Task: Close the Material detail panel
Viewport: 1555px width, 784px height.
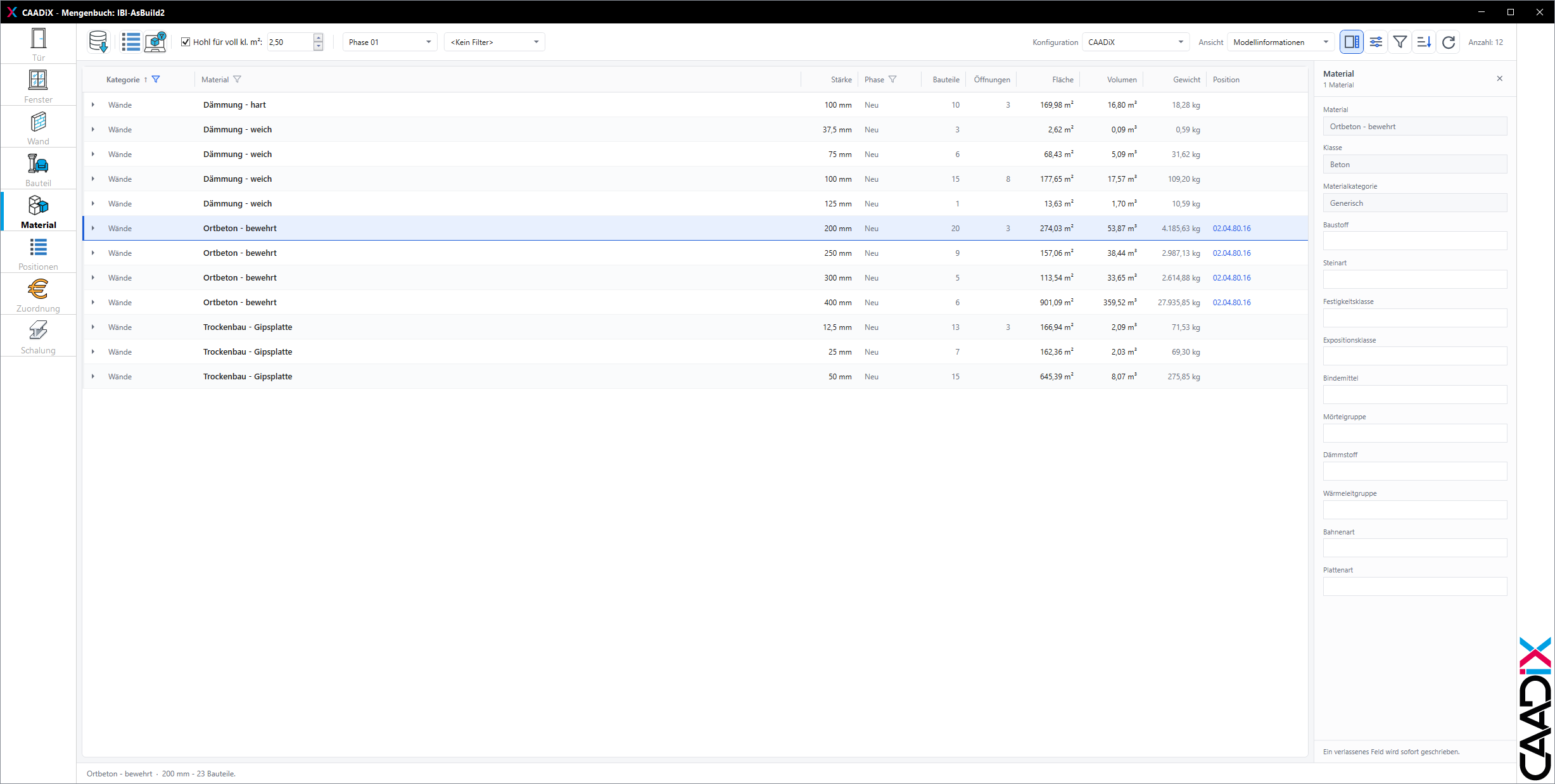Action: [1499, 79]
